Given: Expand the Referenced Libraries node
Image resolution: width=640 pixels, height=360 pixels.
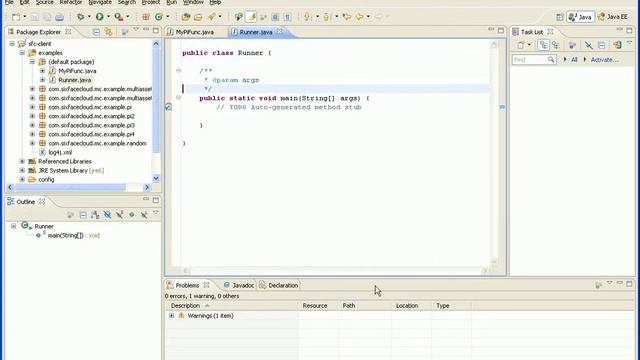Looking at the screenshot, I should pyautogui.click(x=22, y=161).
